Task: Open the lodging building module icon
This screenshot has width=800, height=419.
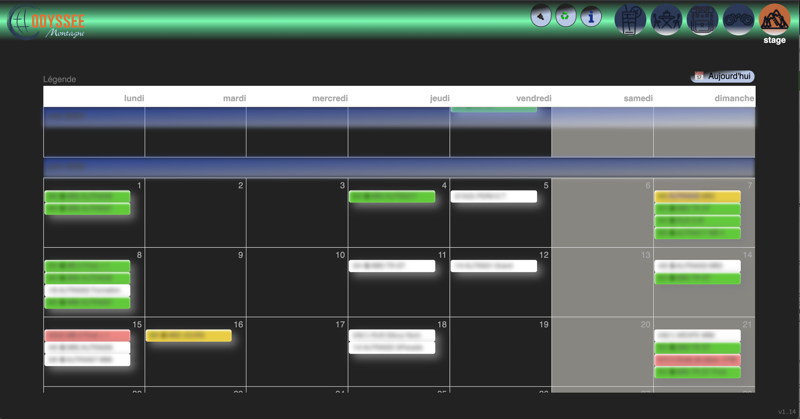Action: click(702, 19)
